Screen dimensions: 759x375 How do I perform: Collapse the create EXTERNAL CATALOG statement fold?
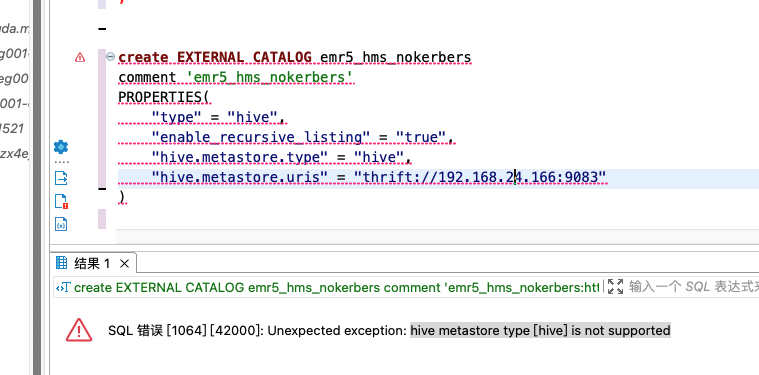pyautogui.click(x=110, y=57)
